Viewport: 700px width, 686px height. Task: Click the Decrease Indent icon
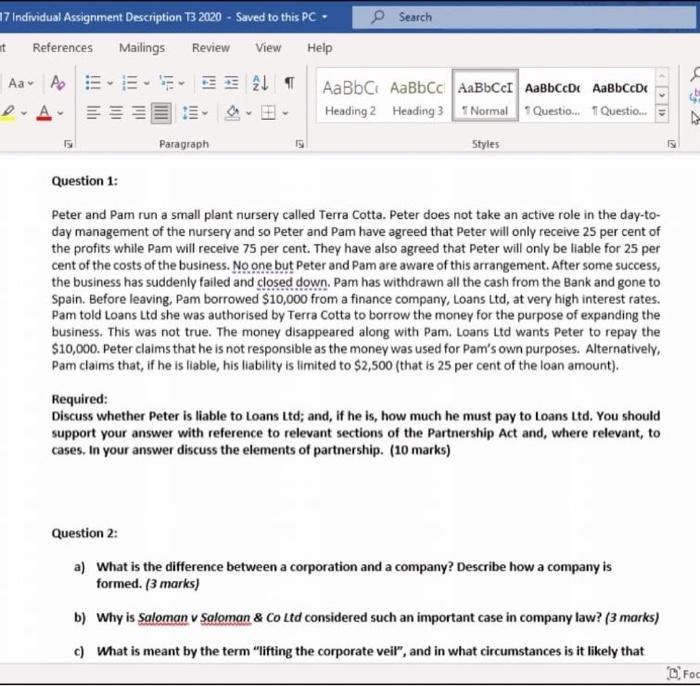point(208,83)
